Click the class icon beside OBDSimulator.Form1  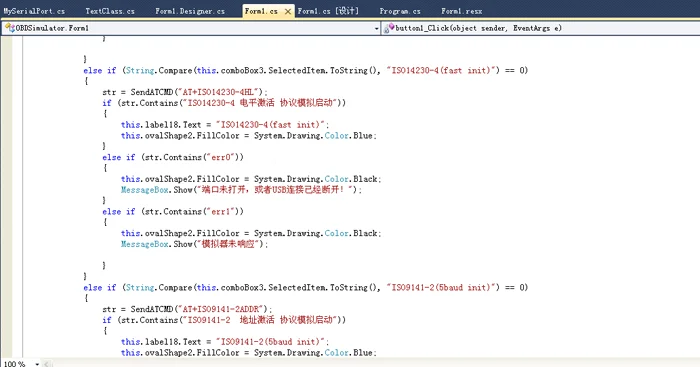10,28
